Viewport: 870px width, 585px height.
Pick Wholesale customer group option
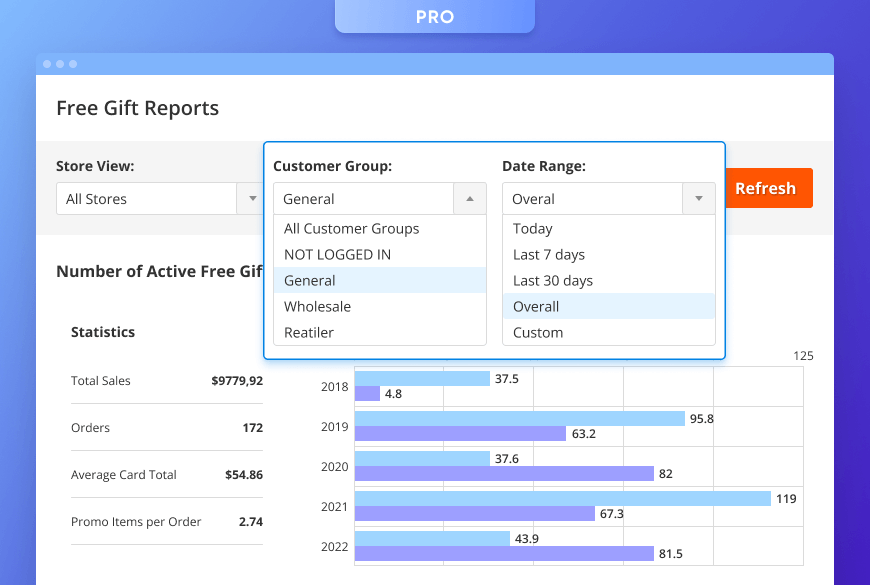[x=318, y=307]
